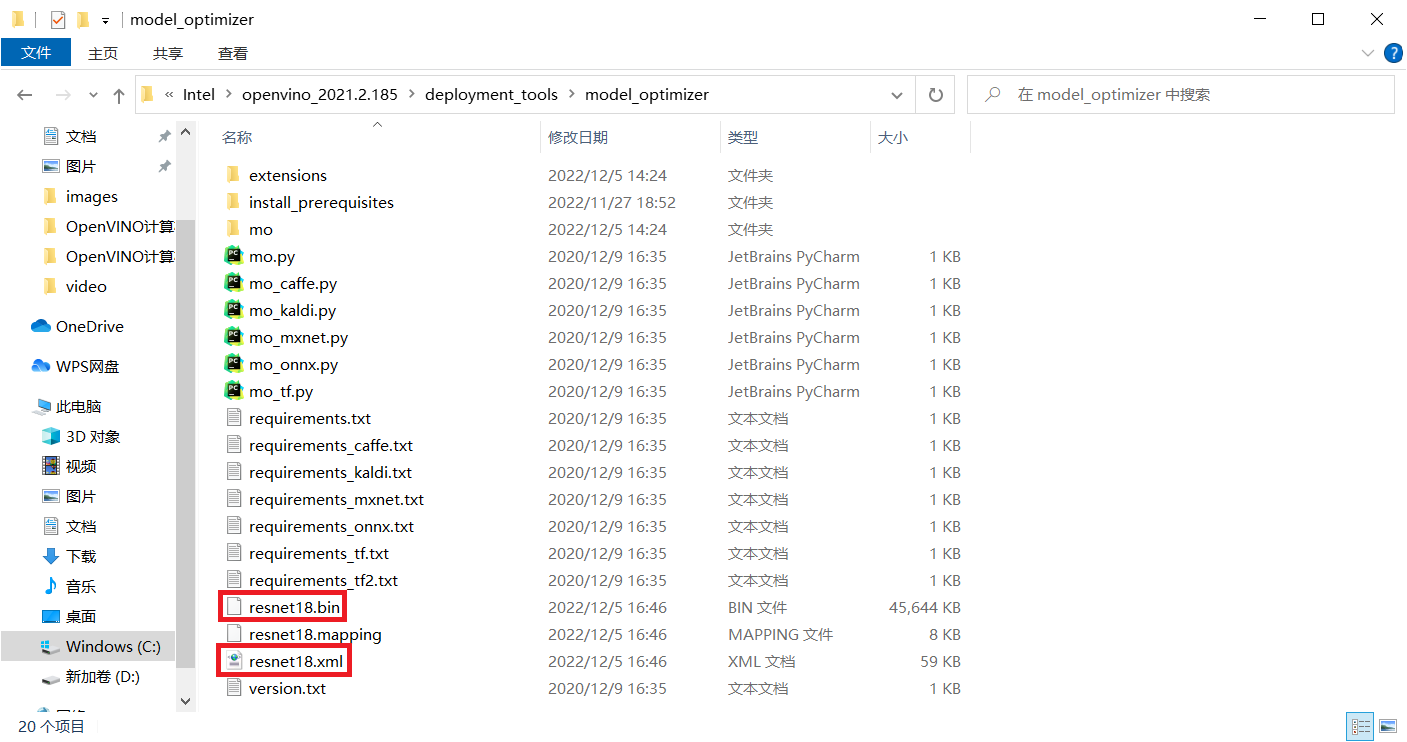
Task: Click openvino_2021.2.185 in the breadcrumb
Action: (320, 95)
